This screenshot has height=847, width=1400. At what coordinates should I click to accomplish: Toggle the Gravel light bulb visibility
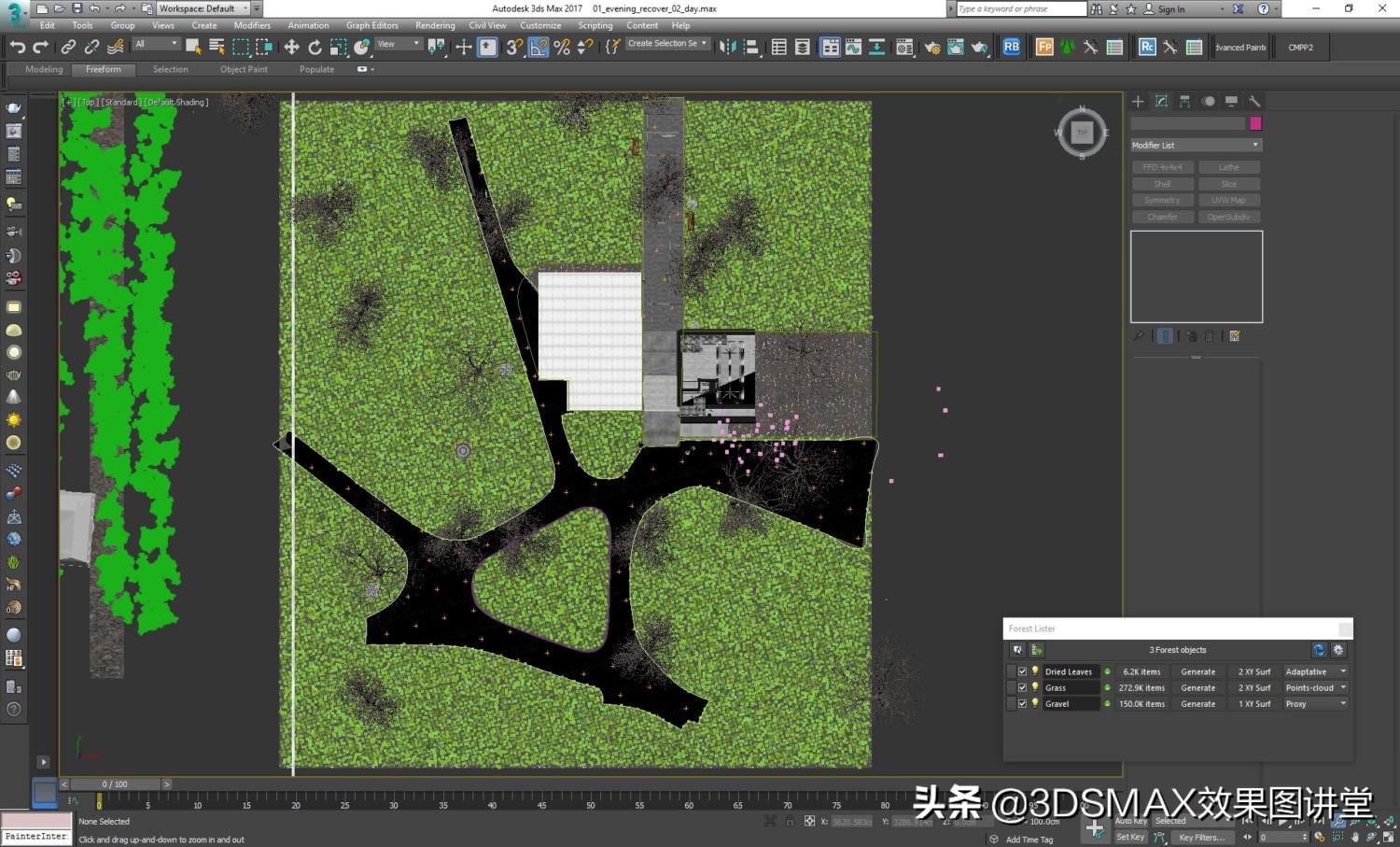coord(1034,703)
